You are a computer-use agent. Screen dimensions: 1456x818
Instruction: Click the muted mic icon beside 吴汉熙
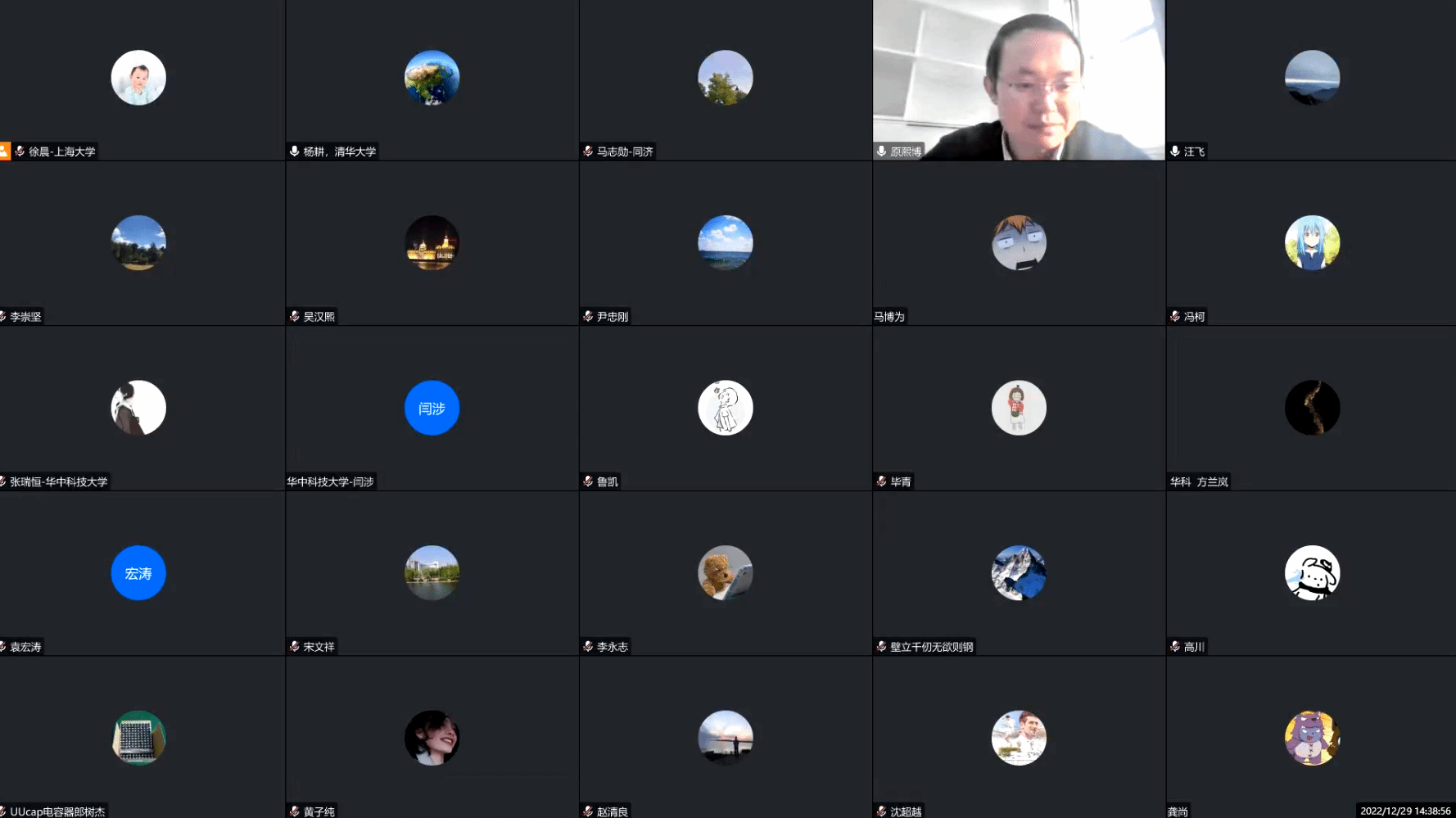[295, 316]
